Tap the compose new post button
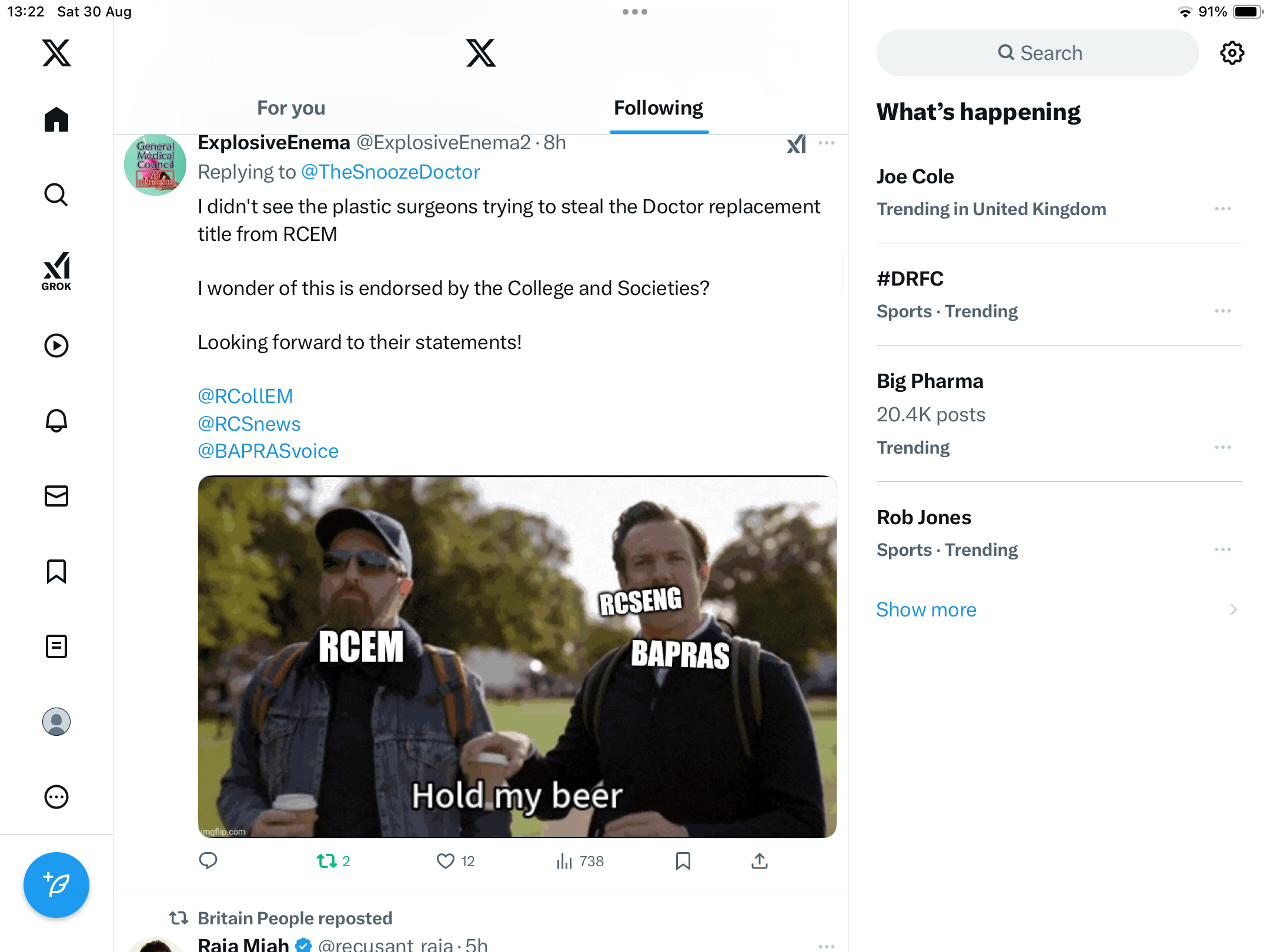Screen dimensions: 1270x952 (56, 885)
